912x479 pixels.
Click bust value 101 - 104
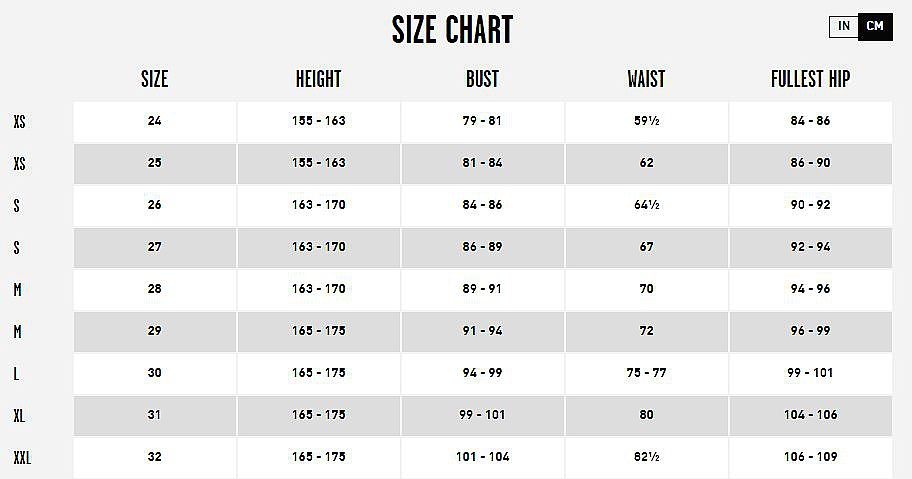click(482, 457)
